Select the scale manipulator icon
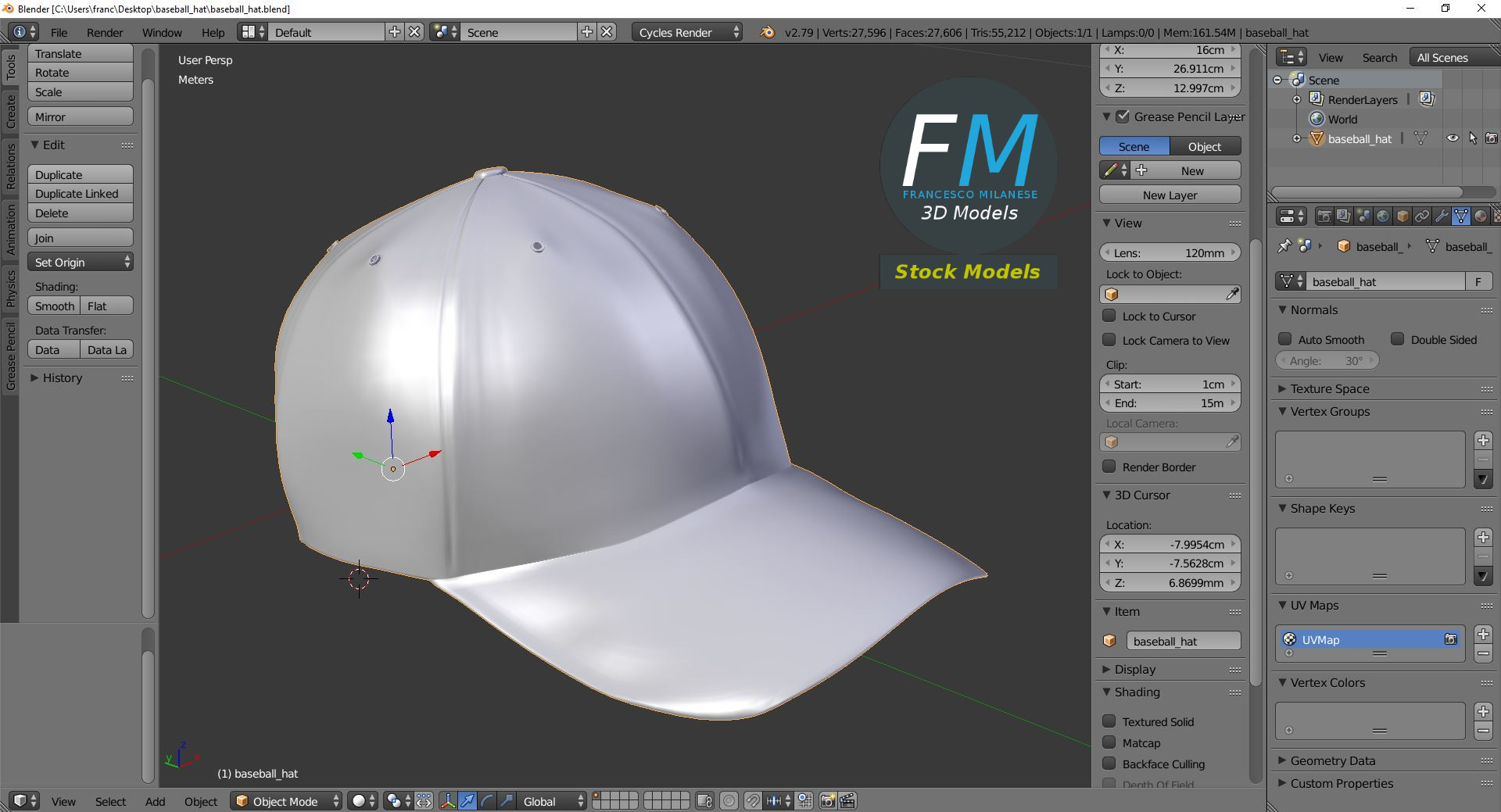 (507, 801)
